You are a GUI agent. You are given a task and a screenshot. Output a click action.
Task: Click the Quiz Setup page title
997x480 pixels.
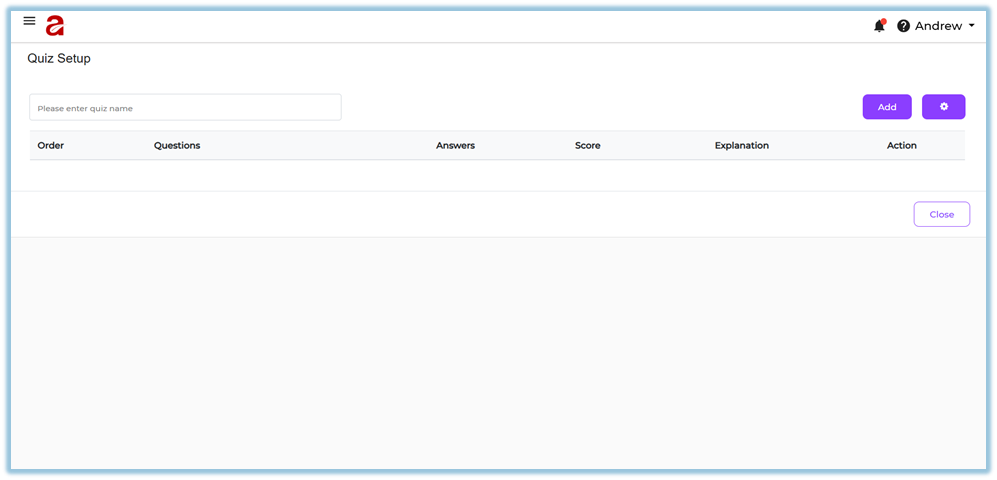59,59
